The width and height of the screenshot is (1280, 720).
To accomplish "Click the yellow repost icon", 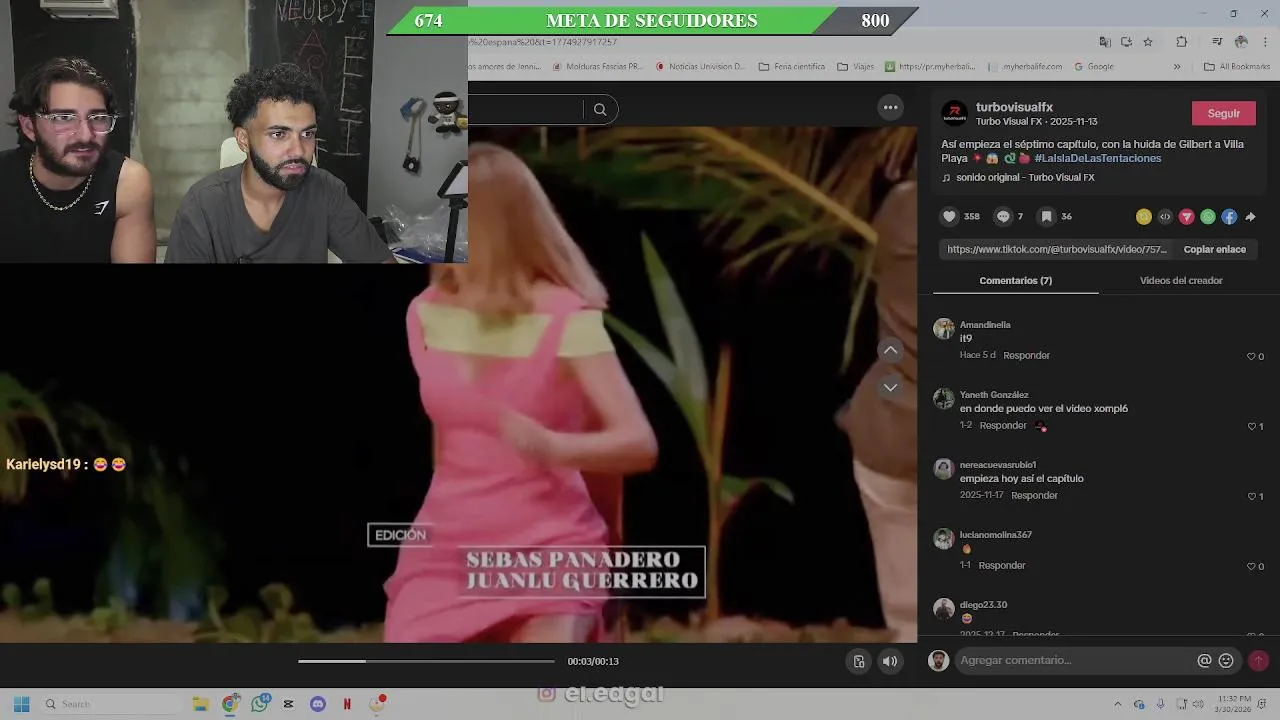I will click(1144, 216).
